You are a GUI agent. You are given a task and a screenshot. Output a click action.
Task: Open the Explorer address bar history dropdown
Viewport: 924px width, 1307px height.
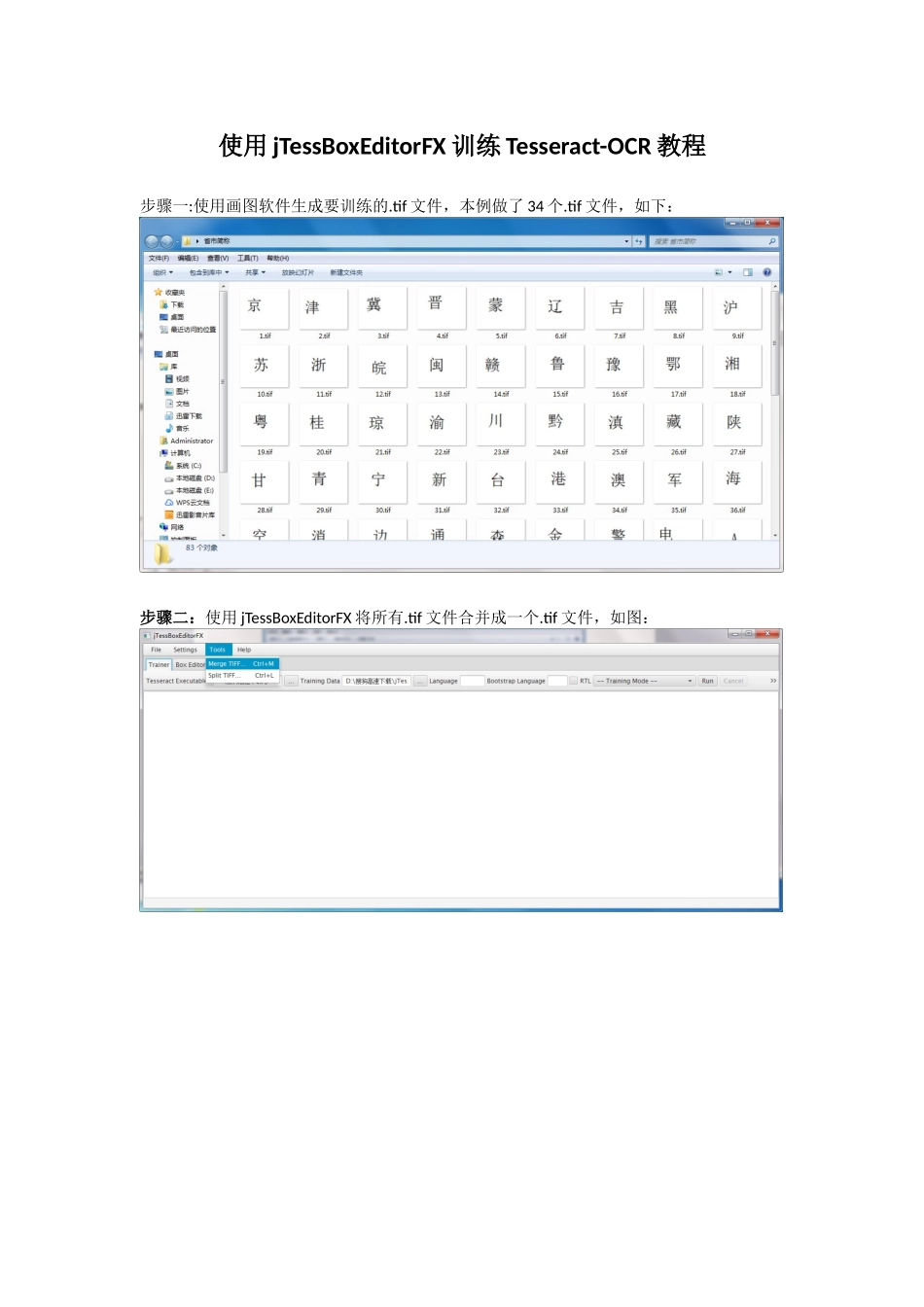click(x=626, y=241)
